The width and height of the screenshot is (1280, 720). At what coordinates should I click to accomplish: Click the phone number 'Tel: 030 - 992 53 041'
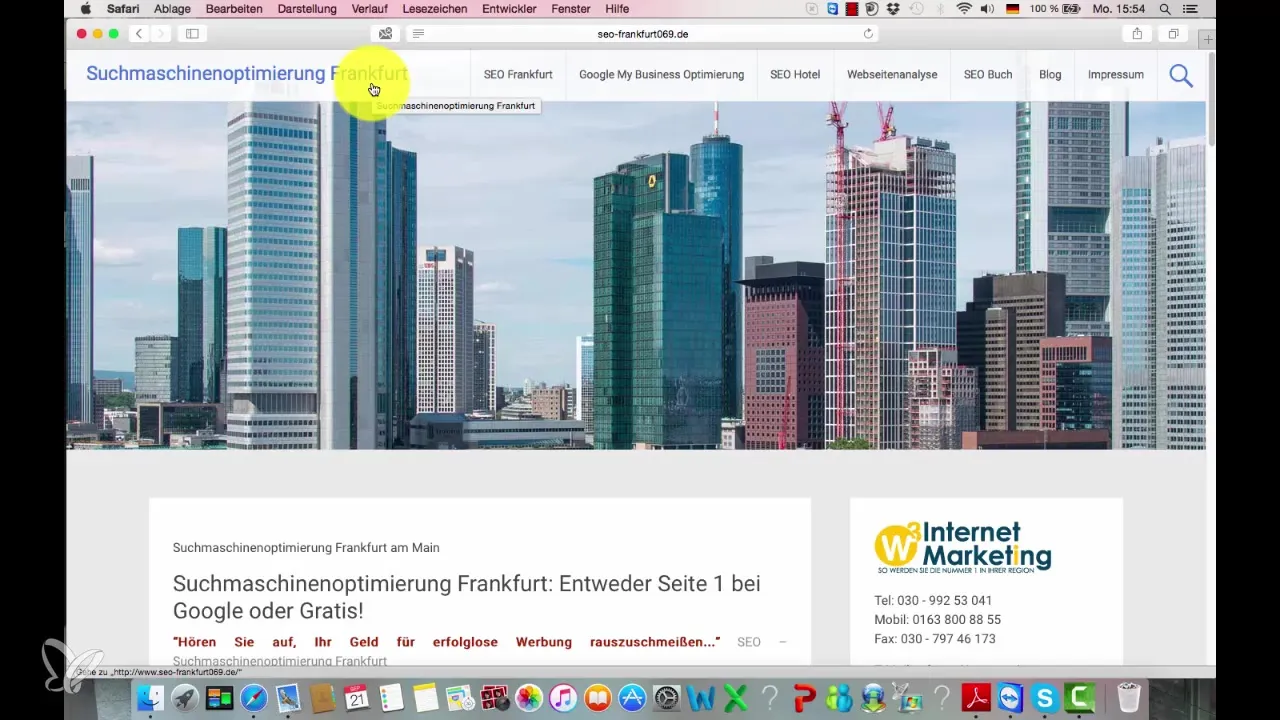933,601
